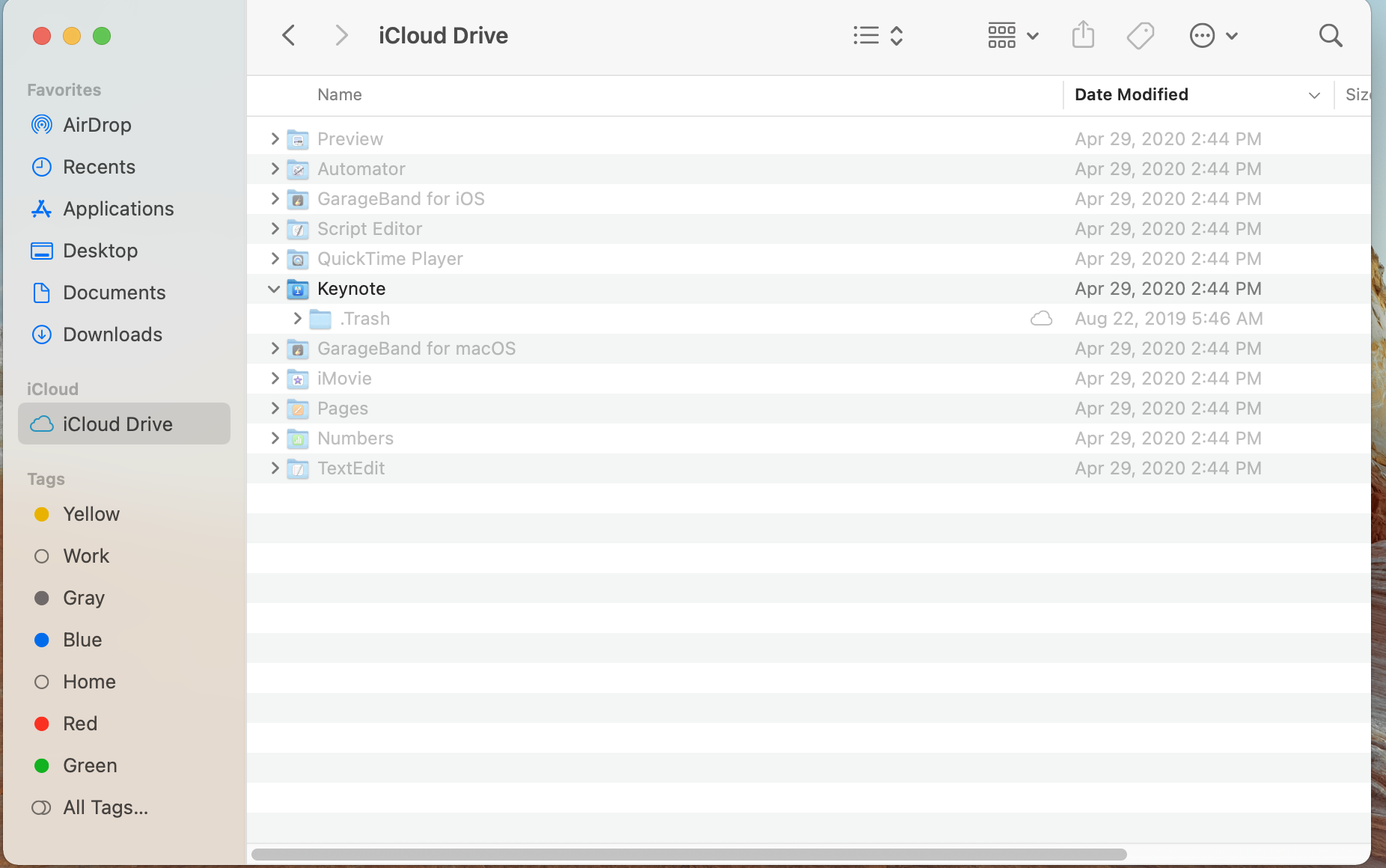The image size is (1386, 868).
Task: Click the Tags sidebar section heading
Action: click(x=46, y=479)
